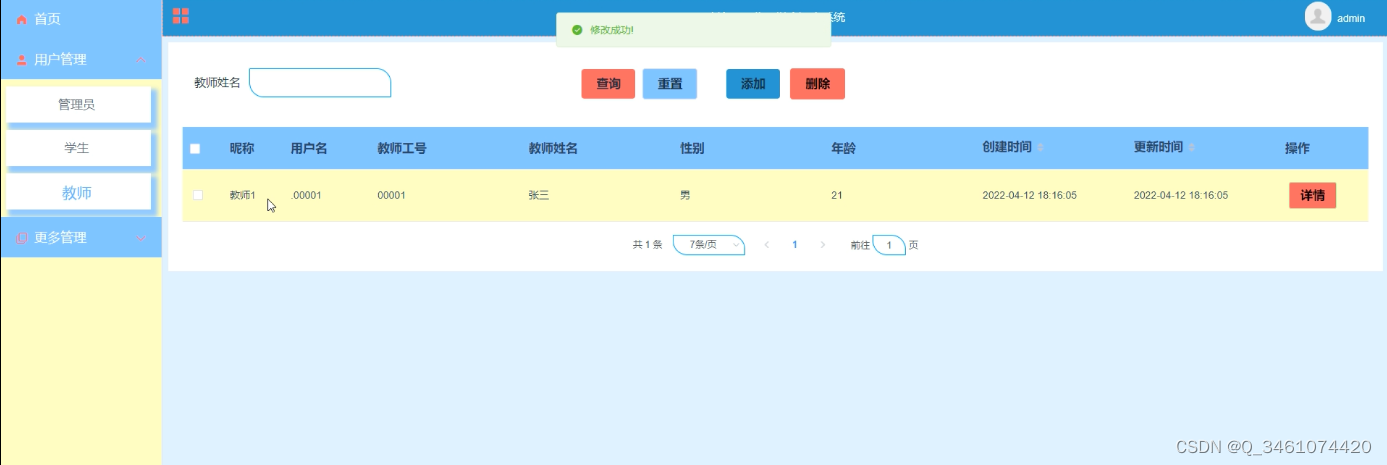1387x465 pixels.
Task: Click the admin username text
Action: (1351, 18)
